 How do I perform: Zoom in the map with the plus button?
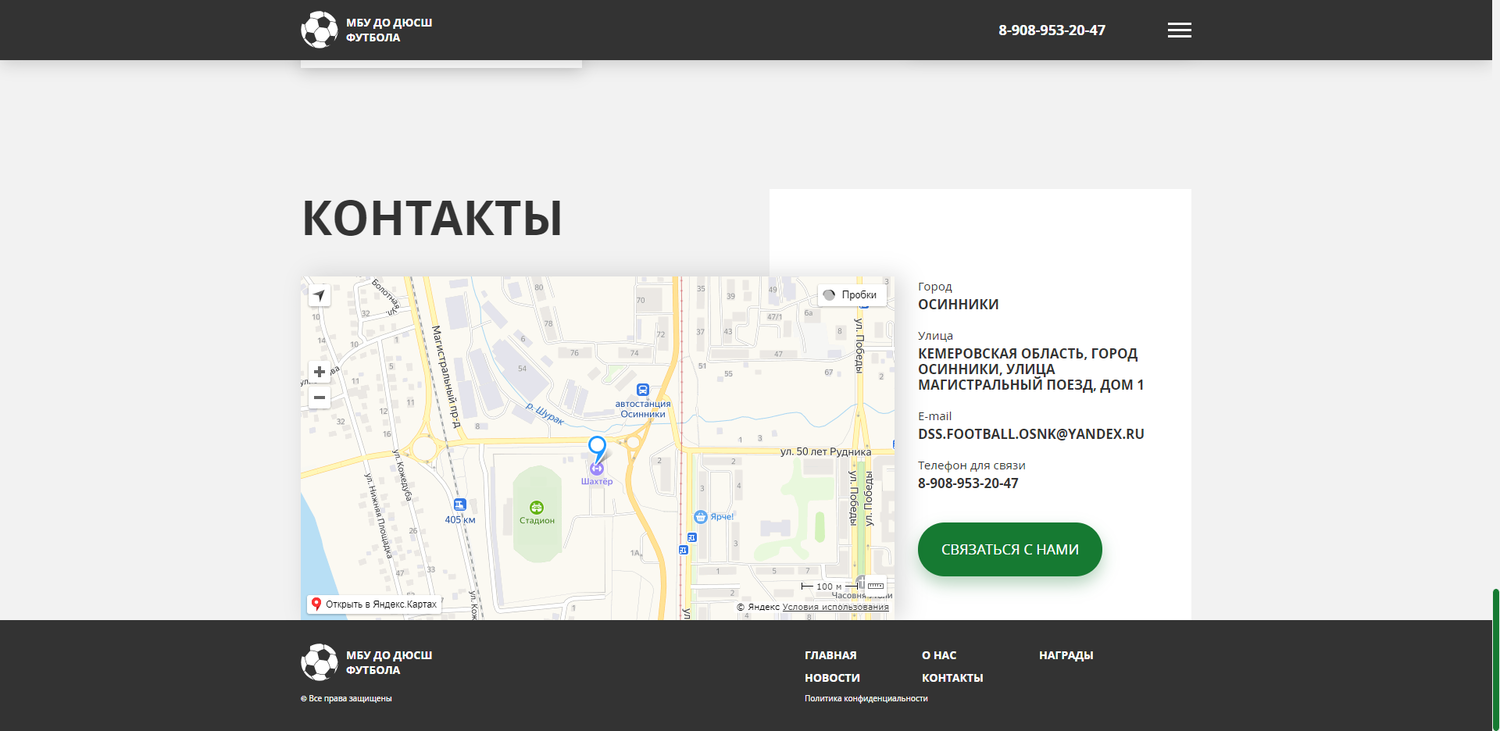pyautogui.click(x=319, y=372)
